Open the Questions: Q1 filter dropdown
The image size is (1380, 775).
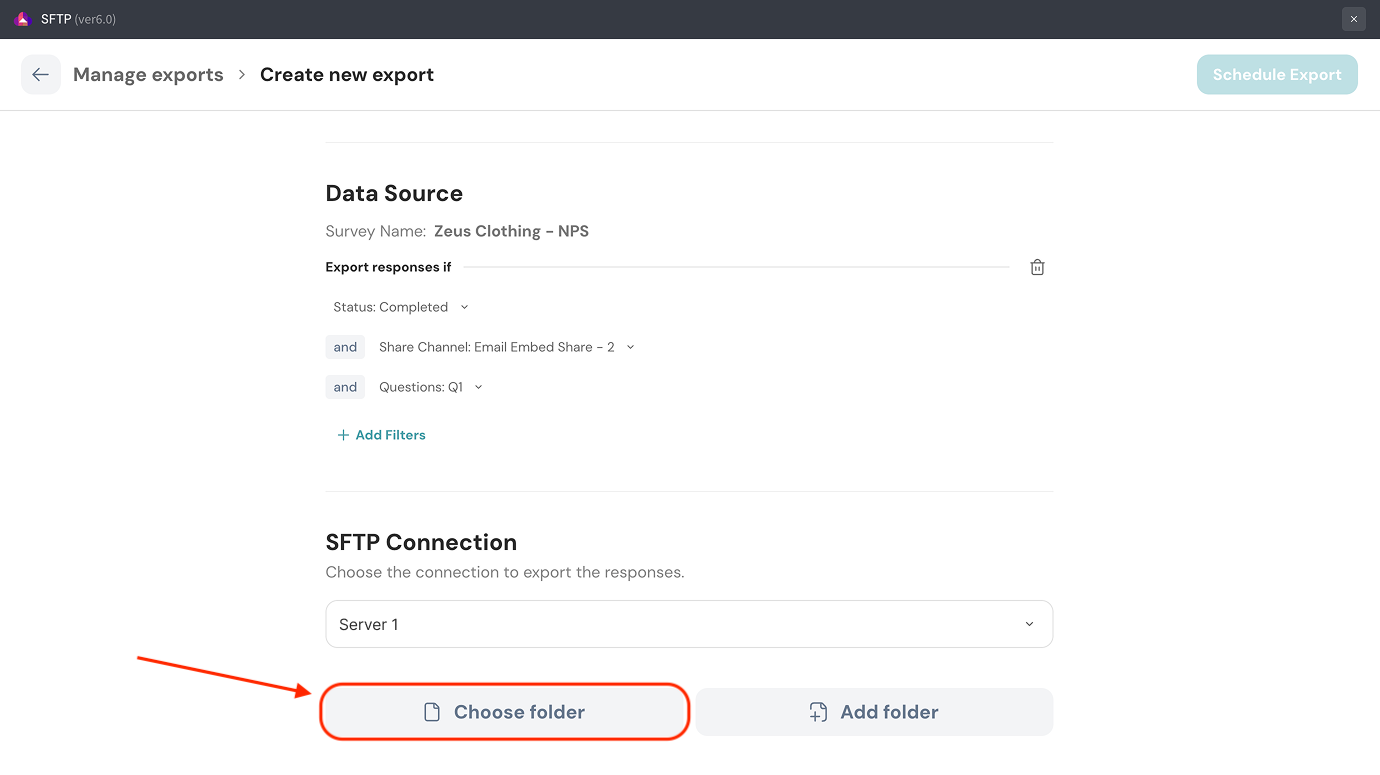(430, 387)
